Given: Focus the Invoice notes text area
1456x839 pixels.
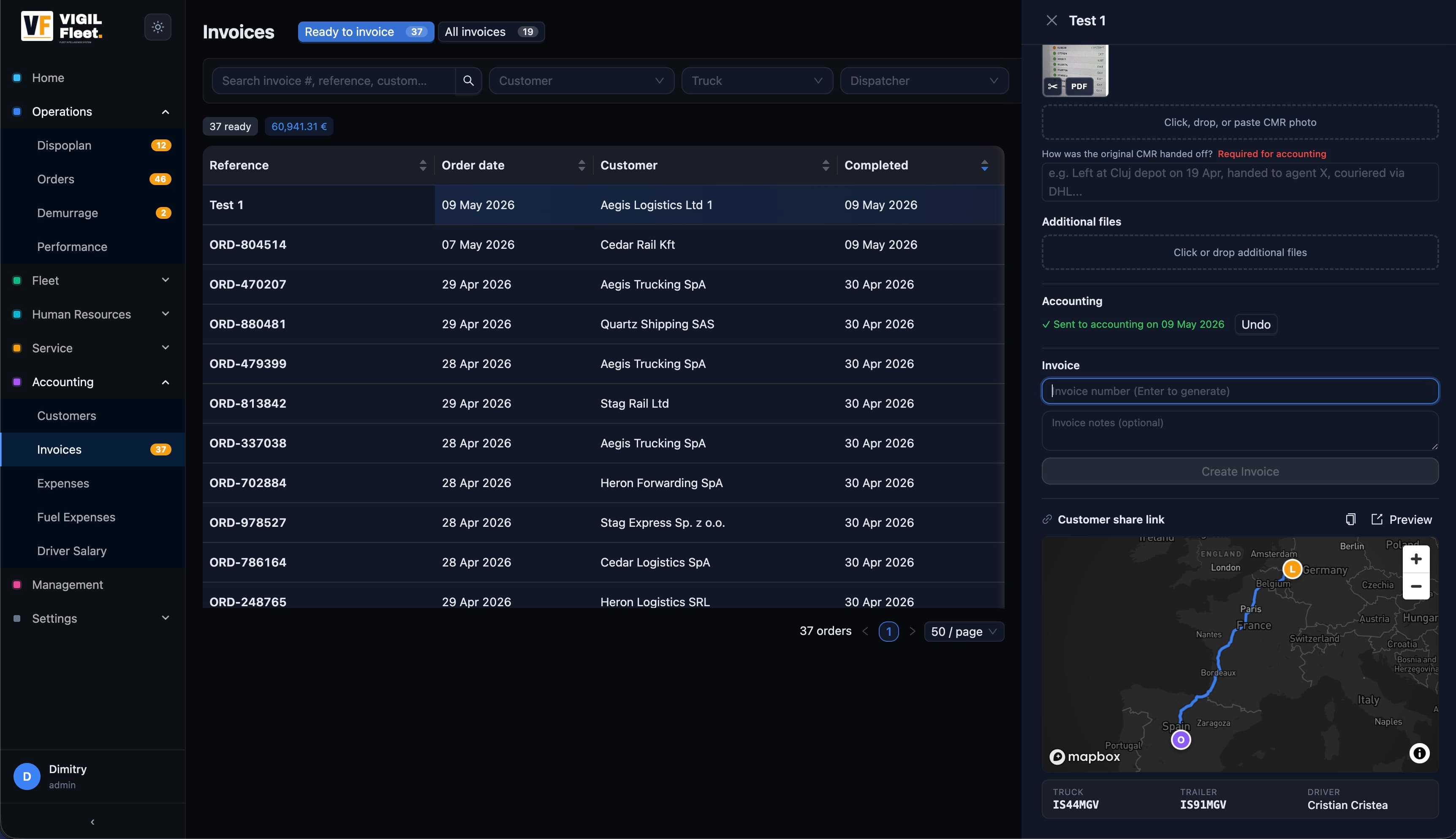Looking at the screenshot, I should click(x=1240, y=430).
